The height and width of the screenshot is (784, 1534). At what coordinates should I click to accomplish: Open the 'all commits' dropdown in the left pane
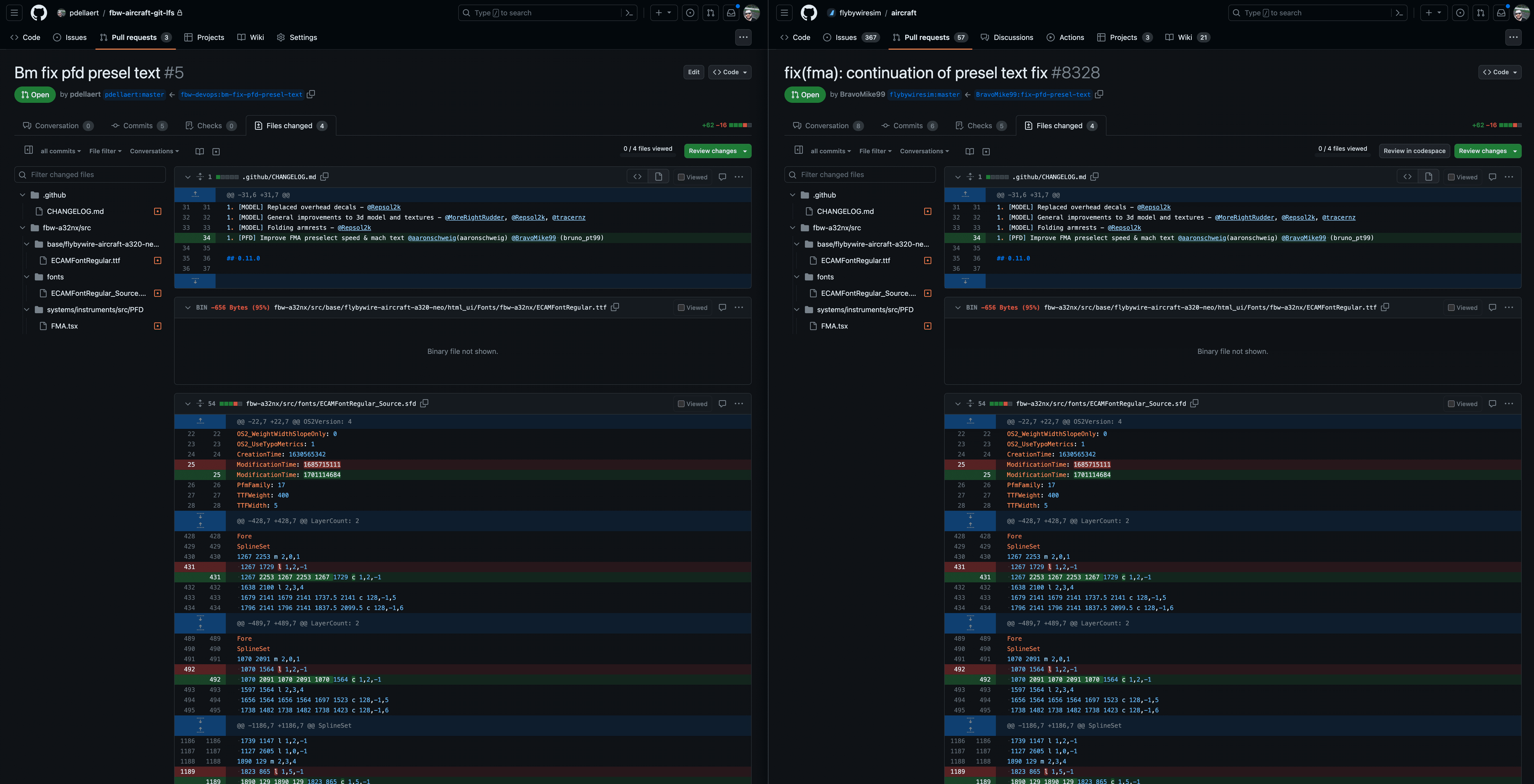[x=60, y=151]
